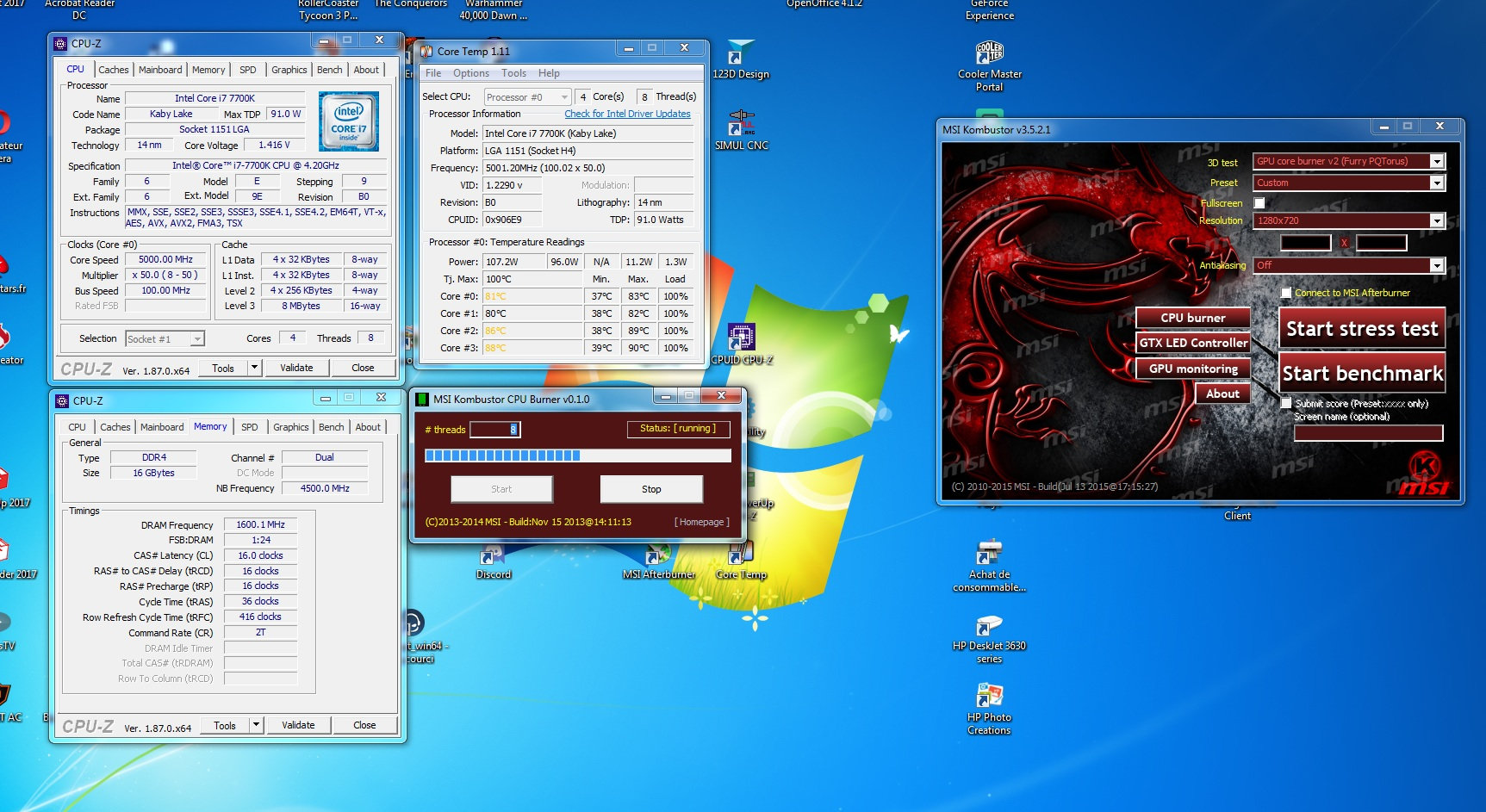Open the SIMUL CNC desktop icon

[741, 125]
